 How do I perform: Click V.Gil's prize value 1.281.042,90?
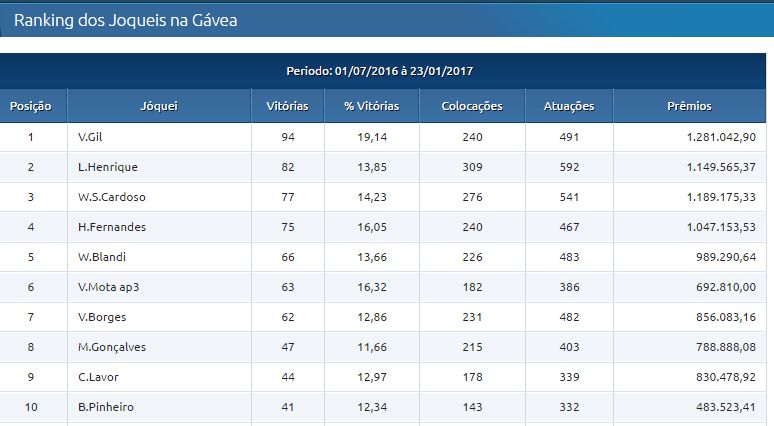coord(721,137)
